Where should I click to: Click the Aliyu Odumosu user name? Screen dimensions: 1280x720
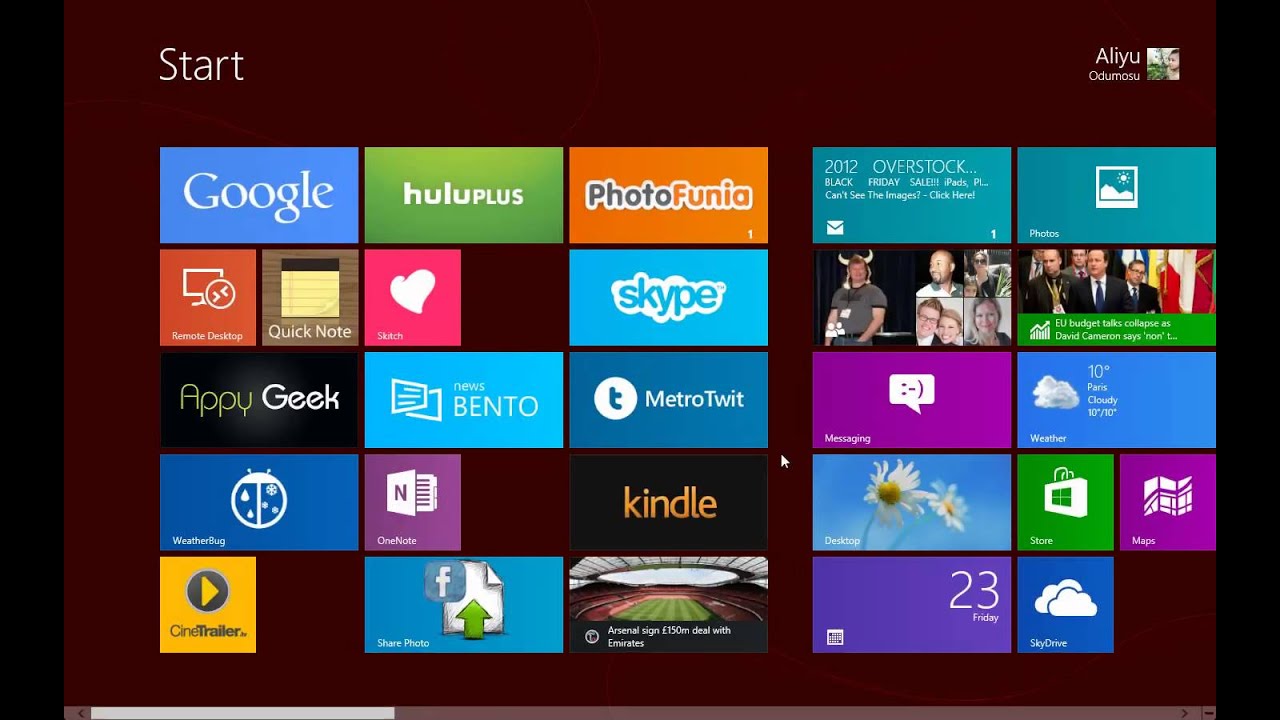point(1115,64)
